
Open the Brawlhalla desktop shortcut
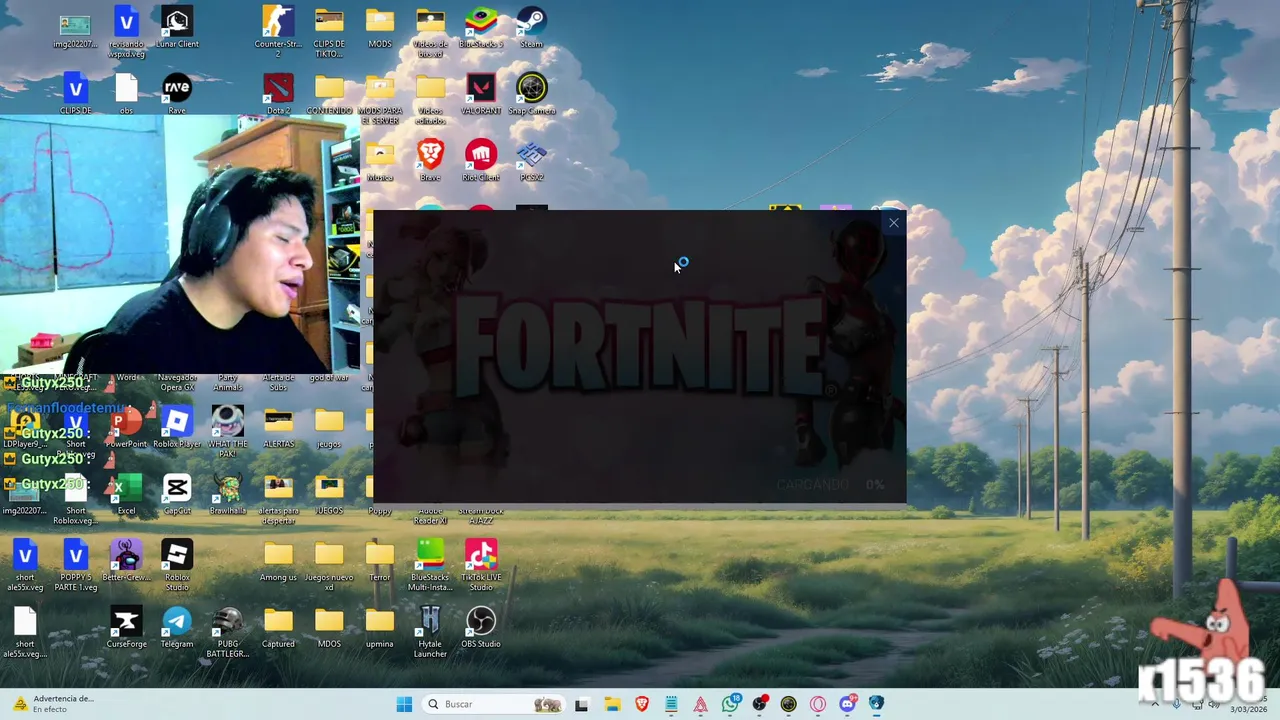tap(228, 495)
